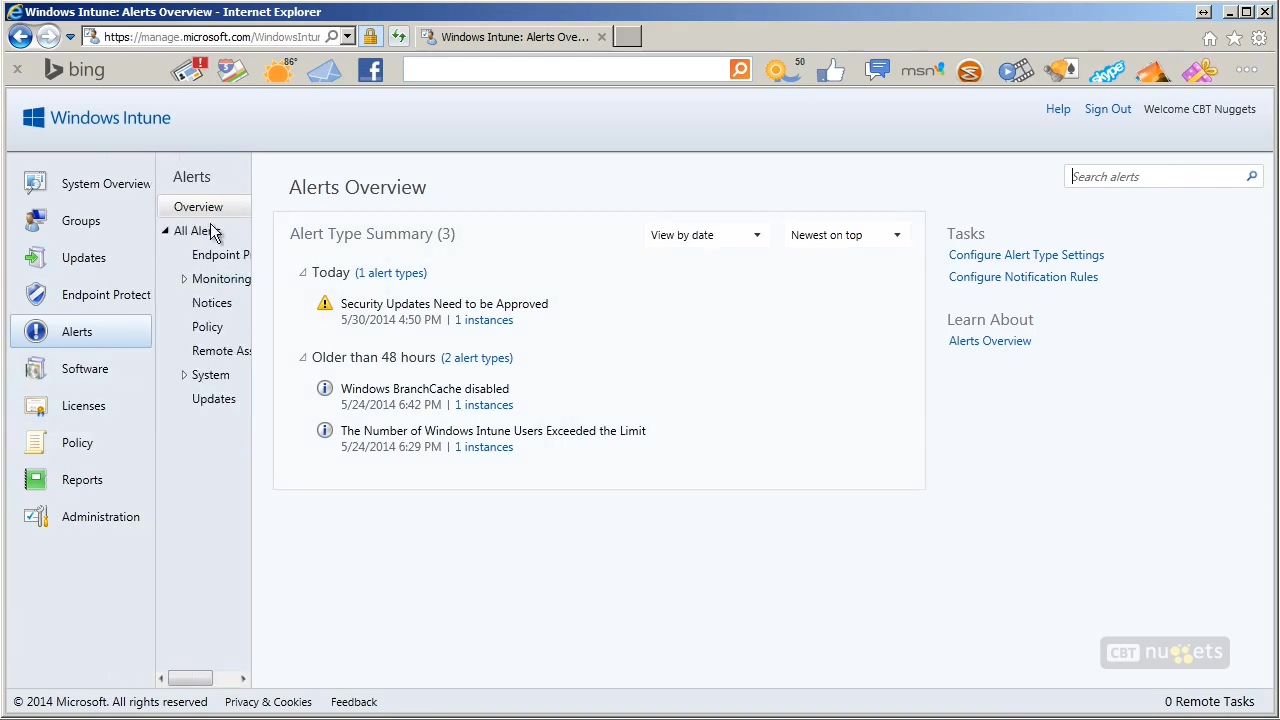This screenshot has height=720, width=1280.
Task: Open the Reports workspace icon
Action: coord(36,479)
